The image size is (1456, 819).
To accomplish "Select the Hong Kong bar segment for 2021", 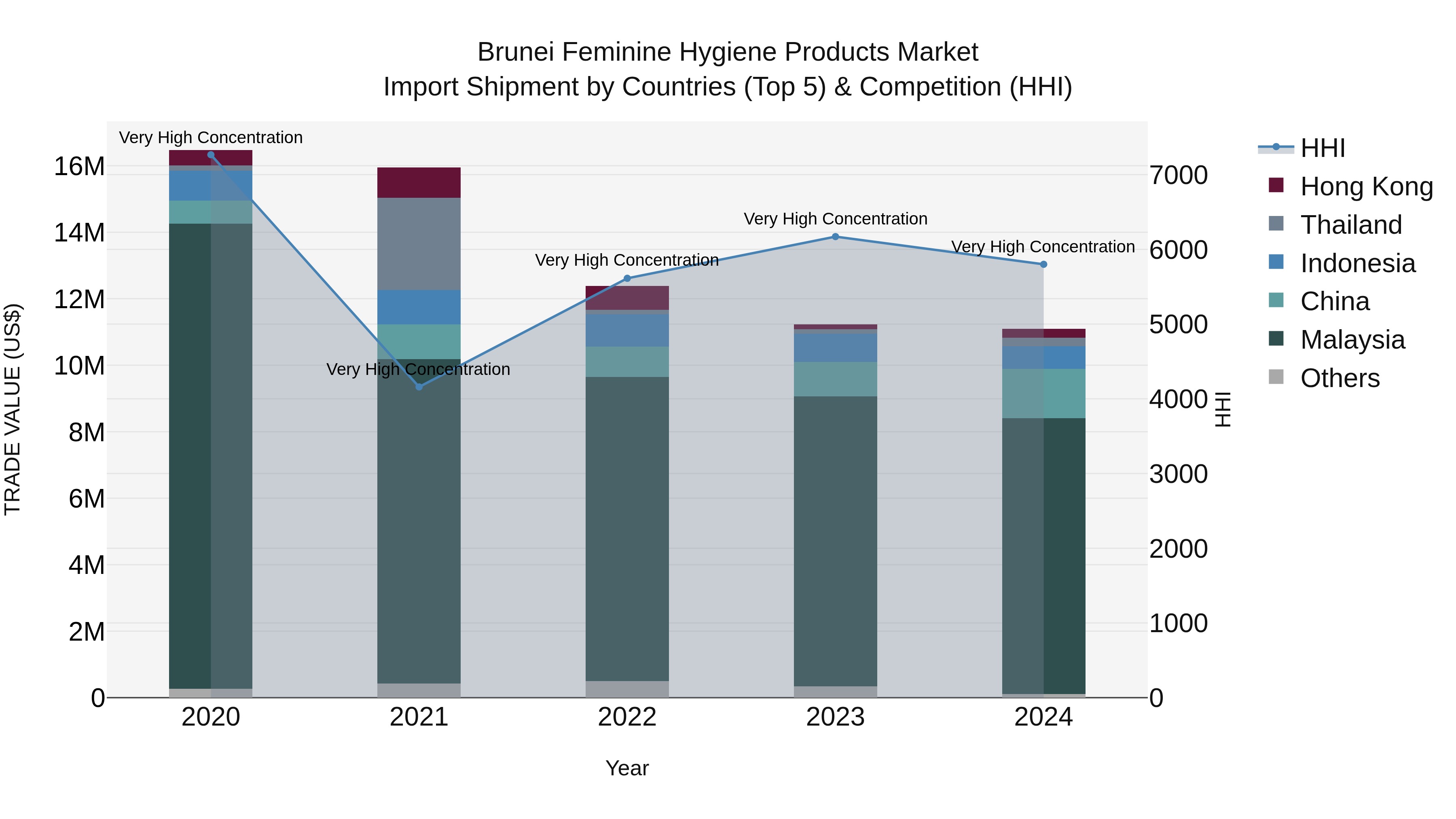I will pyautogui.click(x=419, y=182).
